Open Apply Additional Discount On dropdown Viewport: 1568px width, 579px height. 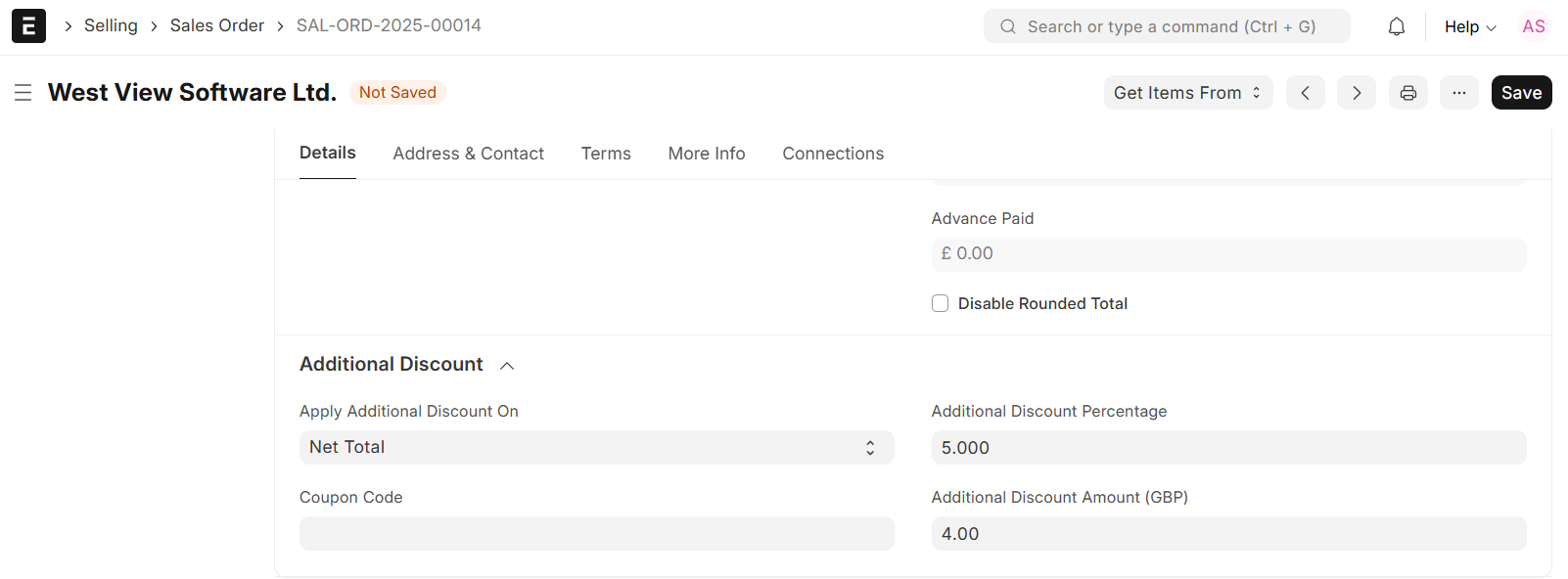(x=596, y=447)
